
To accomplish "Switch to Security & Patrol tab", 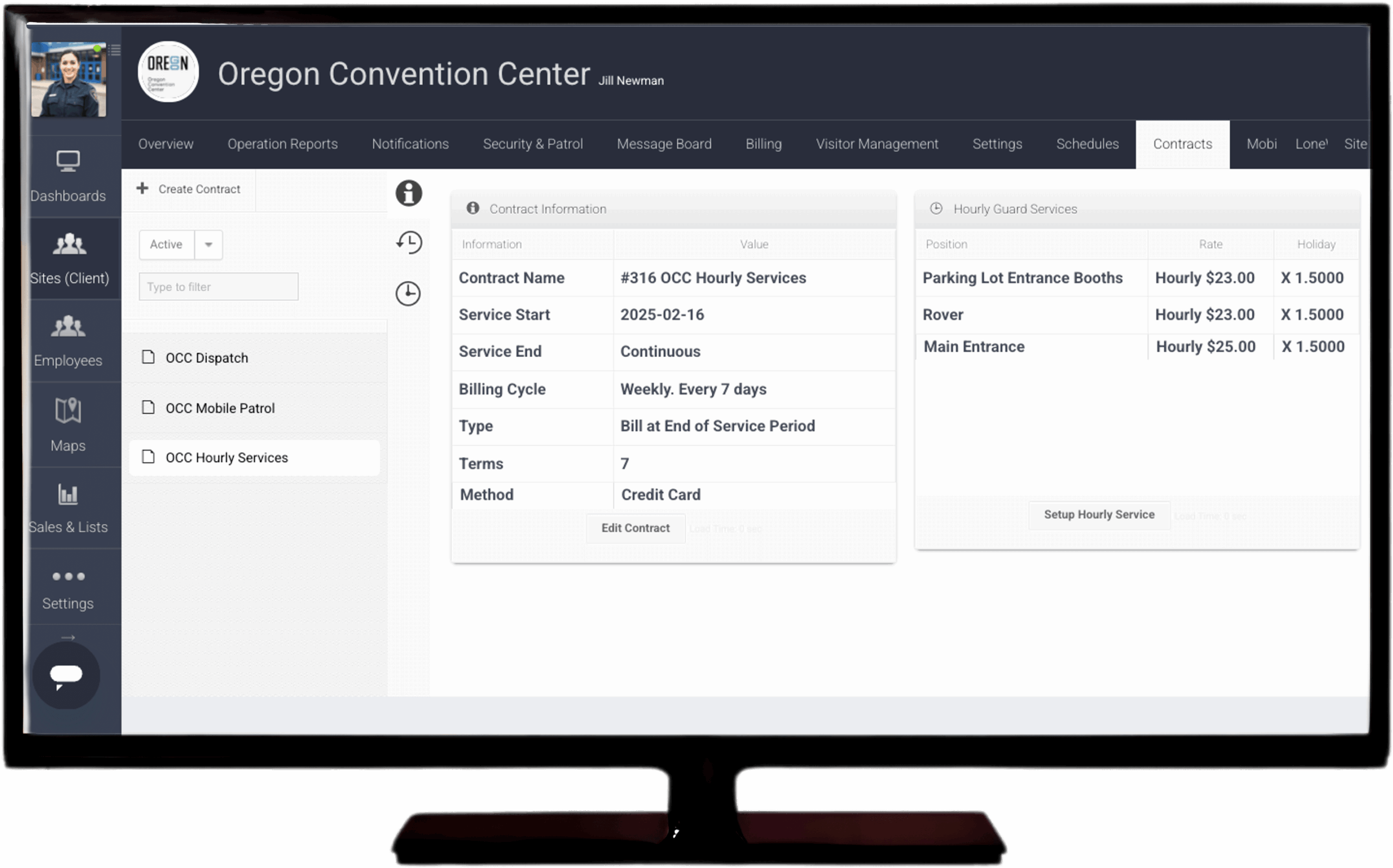I will pyautogui.click(x=533, y=144).
